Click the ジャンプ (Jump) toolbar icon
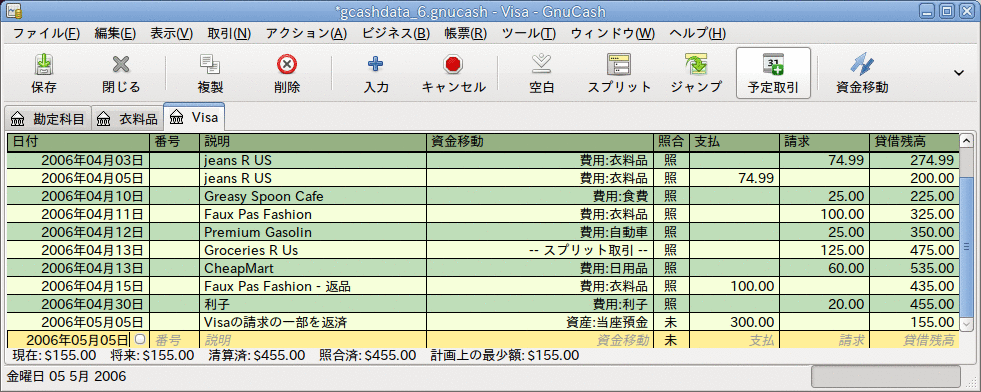This screenshot has height=392, width=981. click(x=695, y=64)
